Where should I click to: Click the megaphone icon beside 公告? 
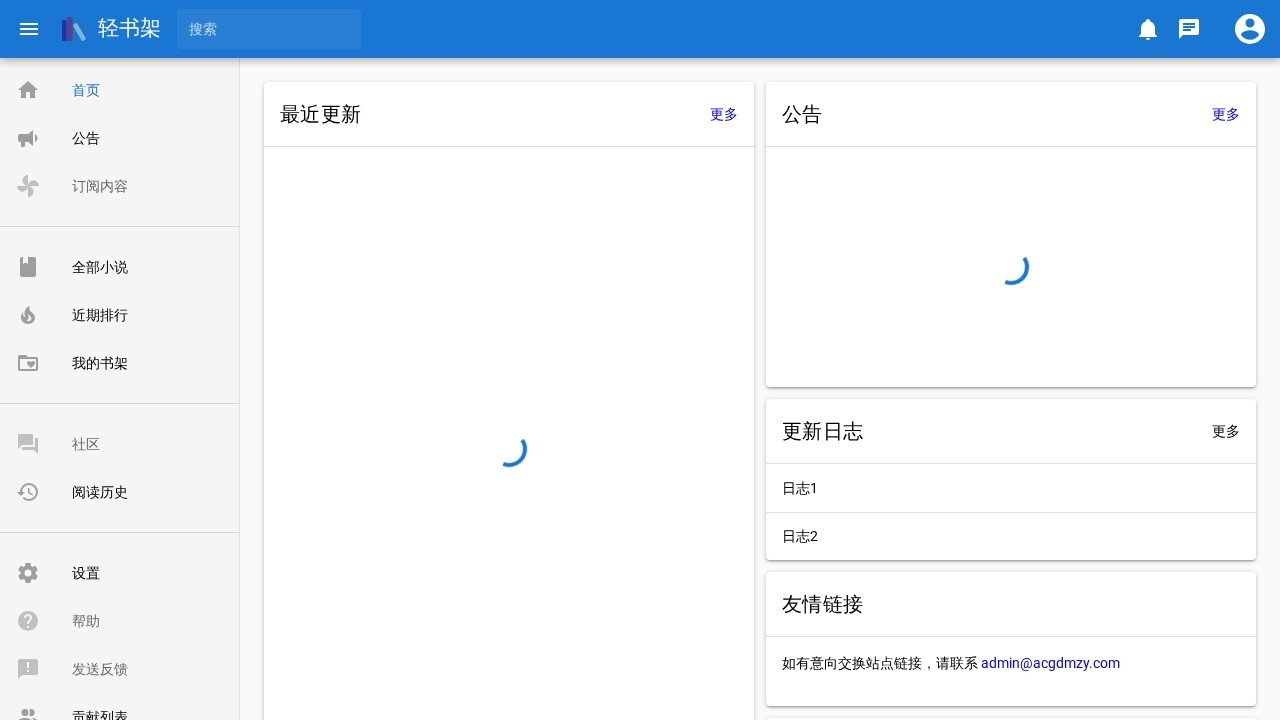pos(28,138)
